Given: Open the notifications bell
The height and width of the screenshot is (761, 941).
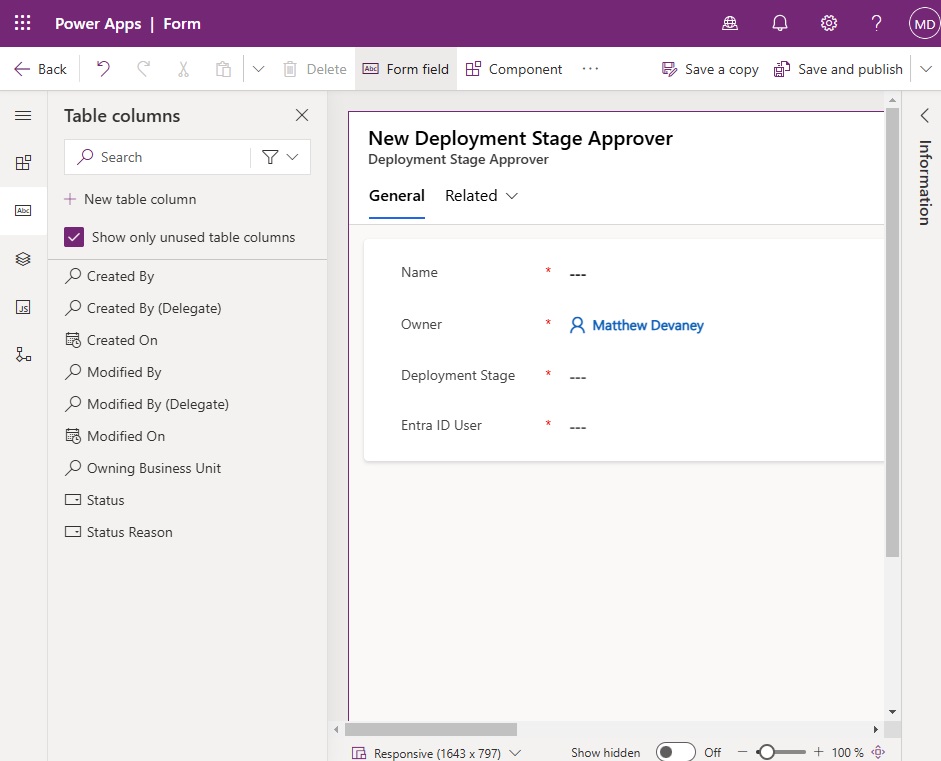Looking at the screenshot, I should pos(780,23).
